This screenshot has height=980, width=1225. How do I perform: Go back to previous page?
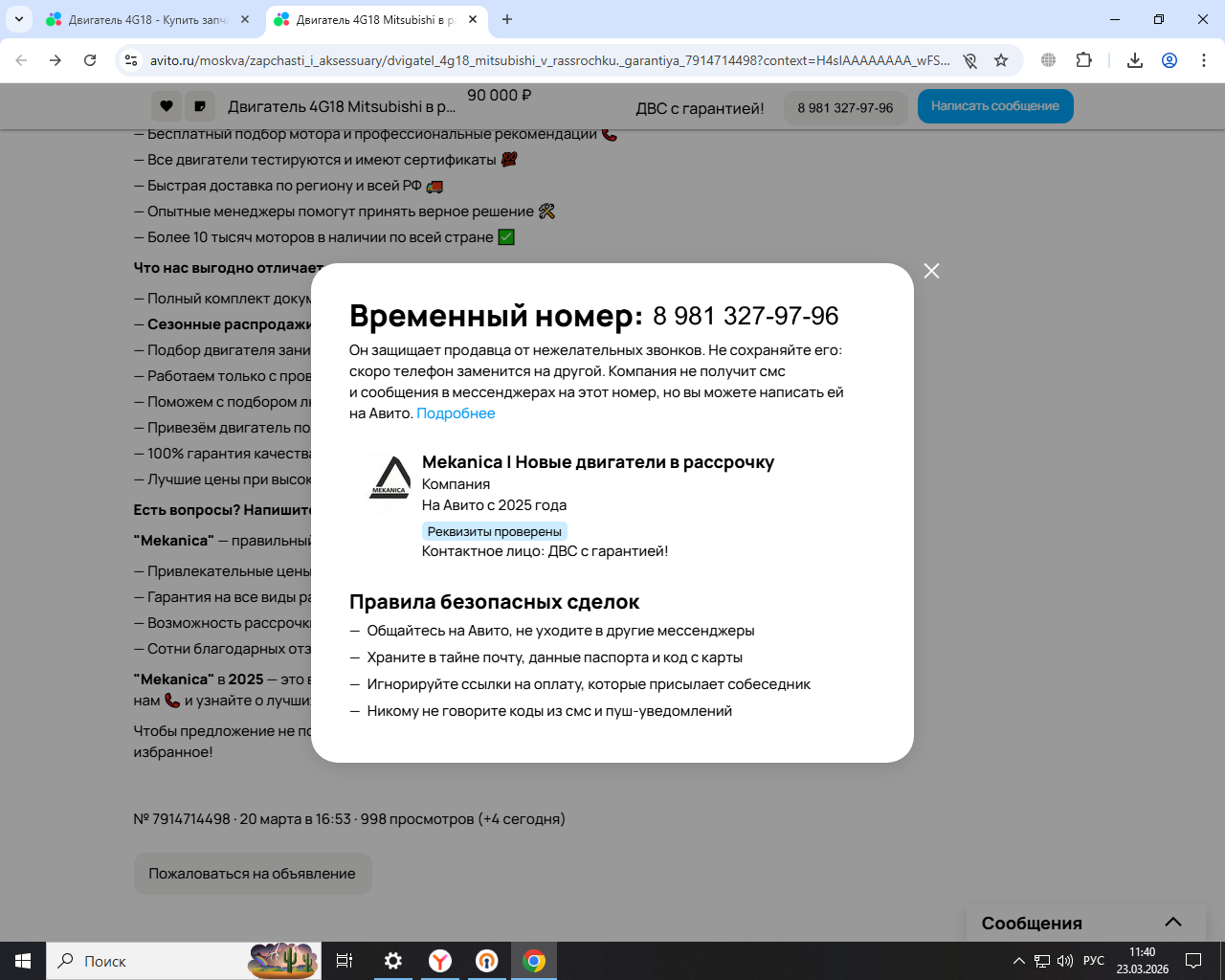tap(21, 60)
